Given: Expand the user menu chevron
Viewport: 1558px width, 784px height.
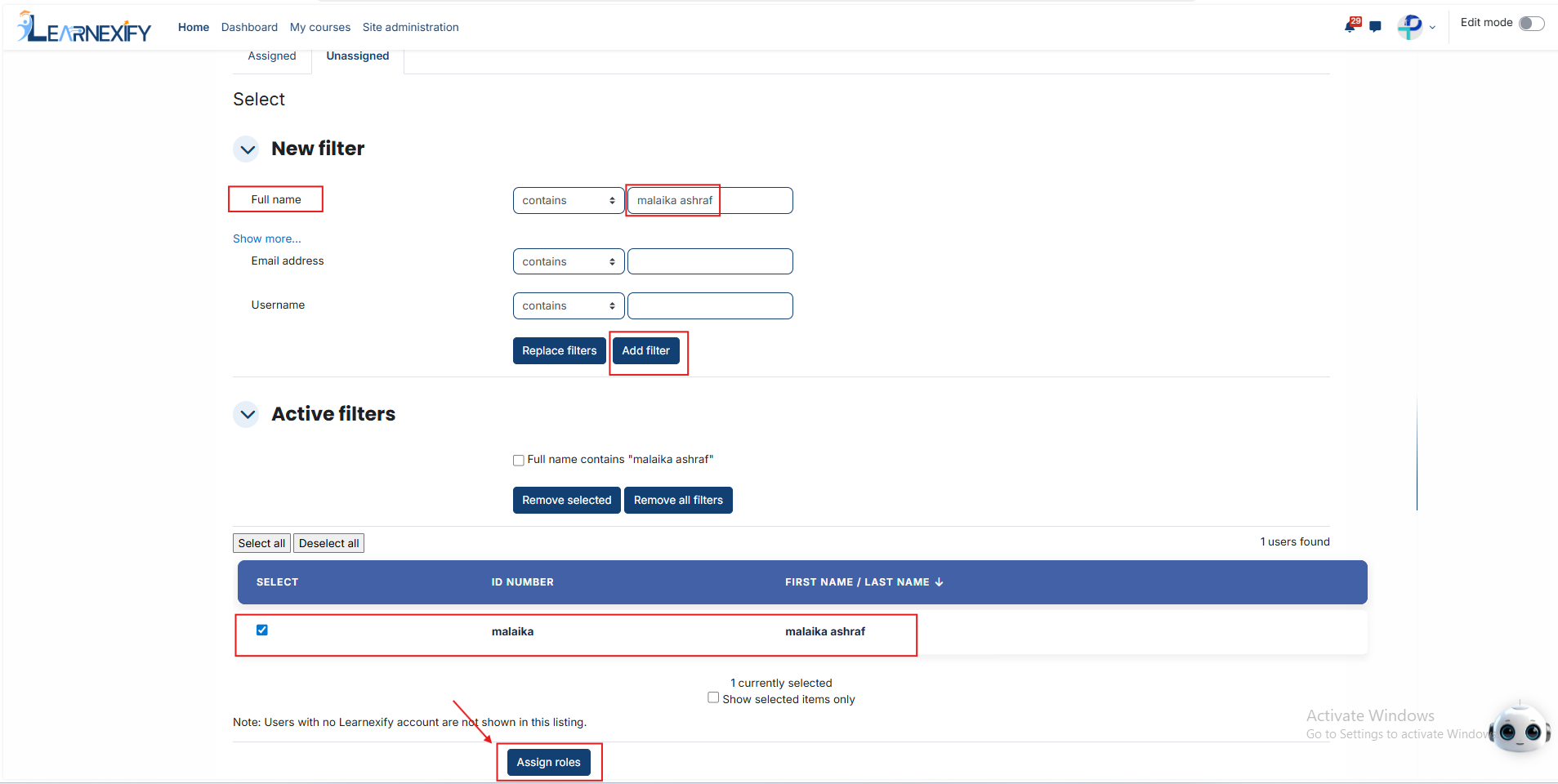Looking at the screenshot, I should coord(1432,28).
